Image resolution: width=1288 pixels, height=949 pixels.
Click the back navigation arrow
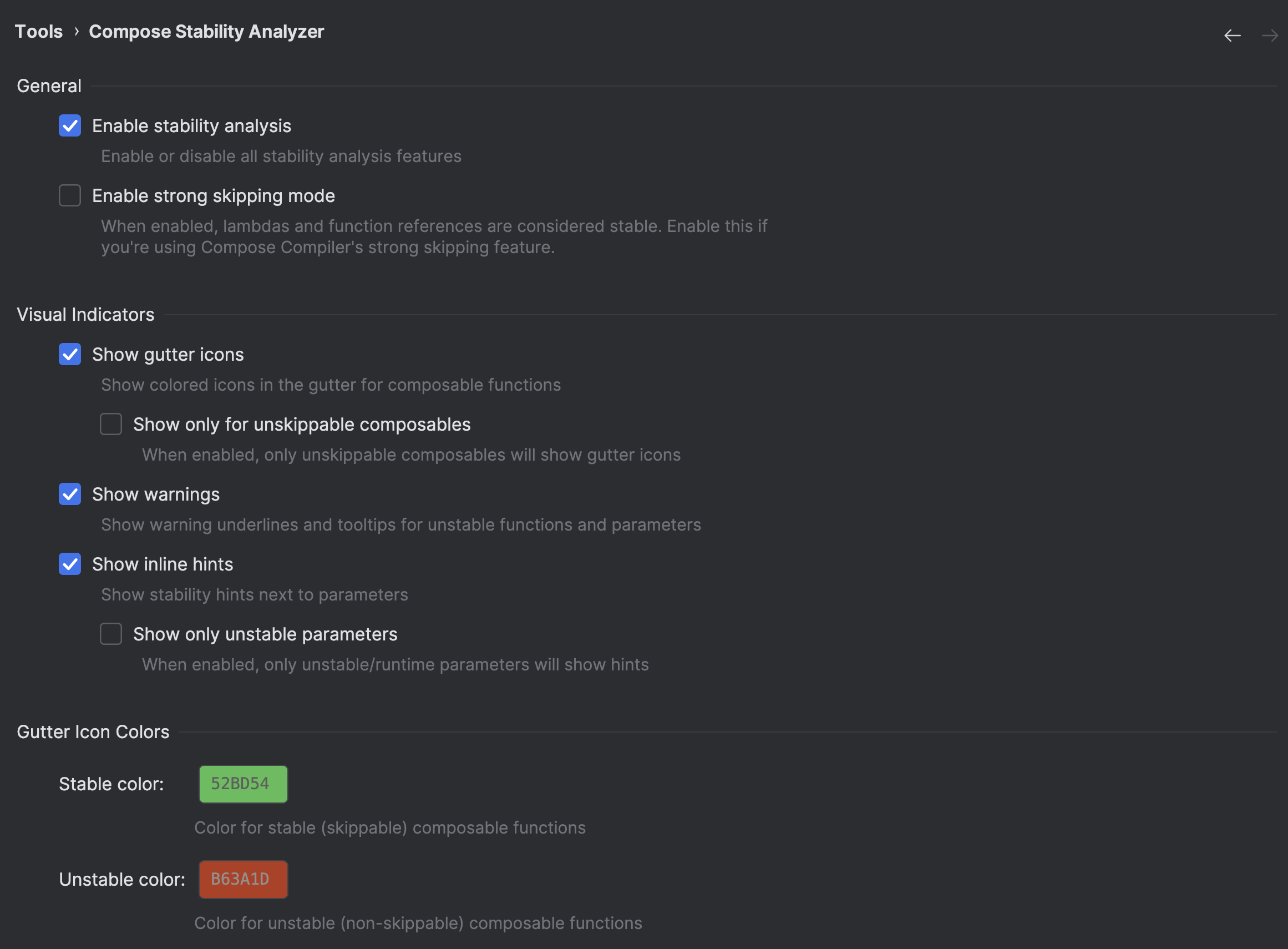pos(1233,36)
